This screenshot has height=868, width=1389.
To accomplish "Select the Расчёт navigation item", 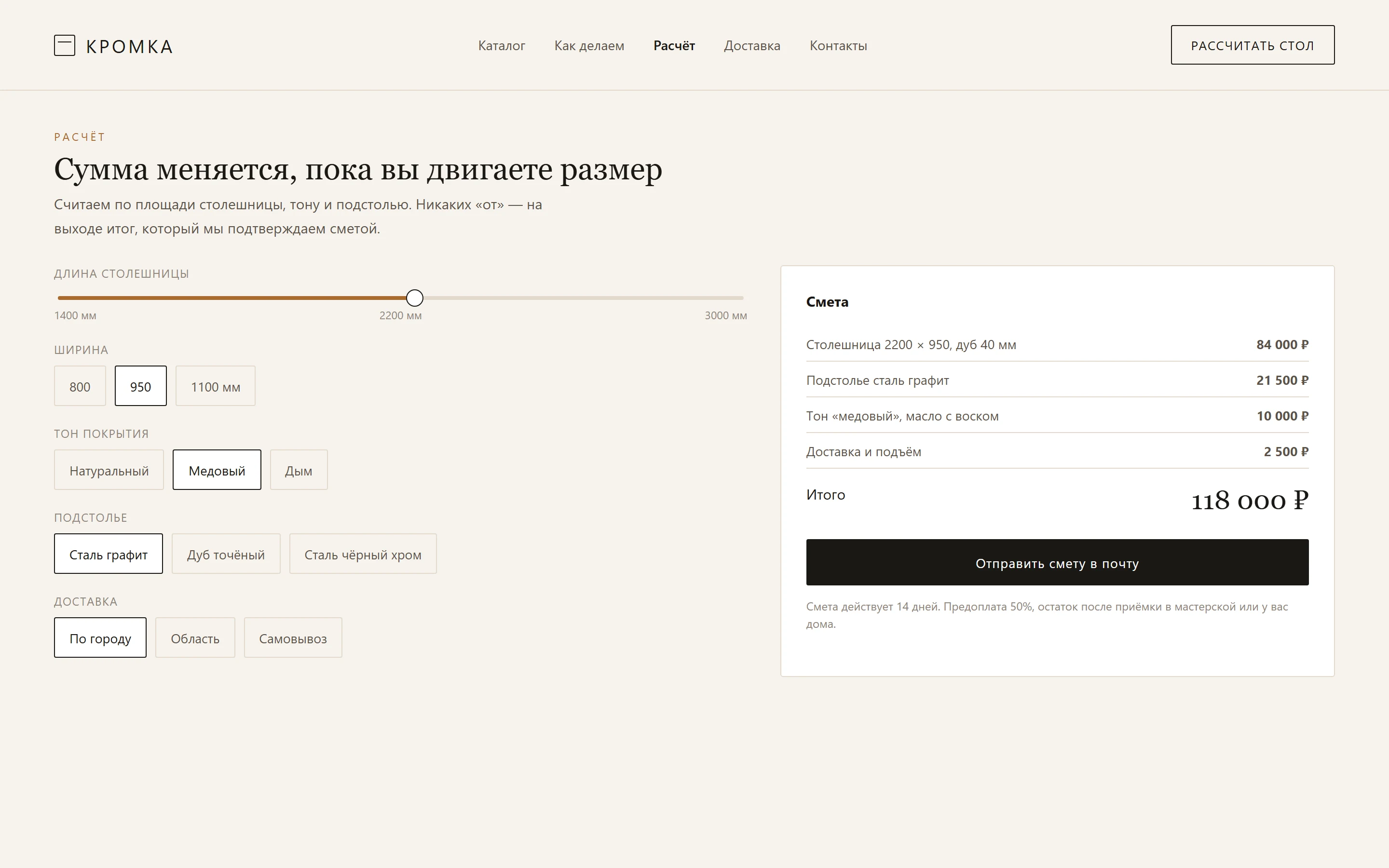I will (x=674, y=46).
